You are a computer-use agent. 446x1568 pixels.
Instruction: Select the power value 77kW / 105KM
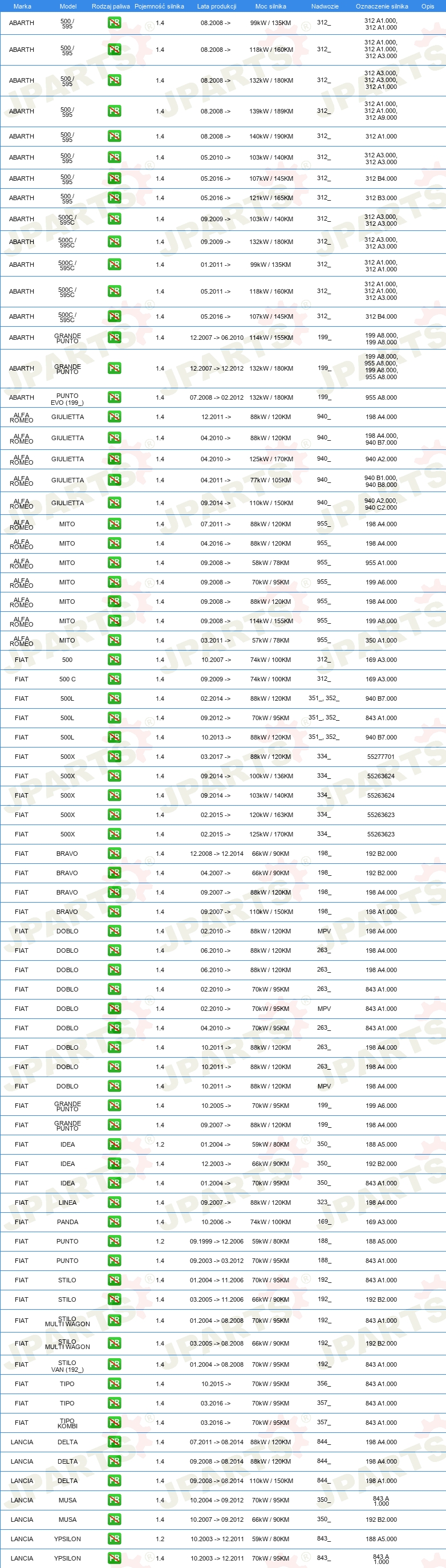(x=271, y=480)
